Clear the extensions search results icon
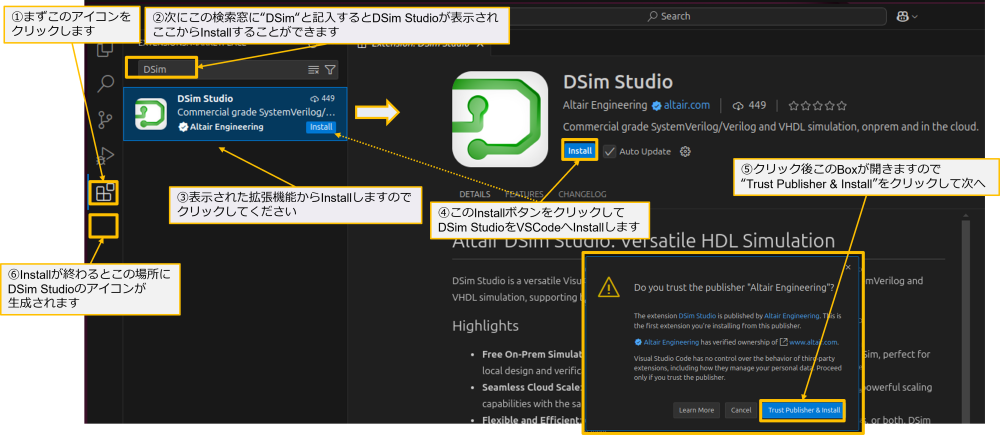The image size is (1000, 435). (313, 70)
